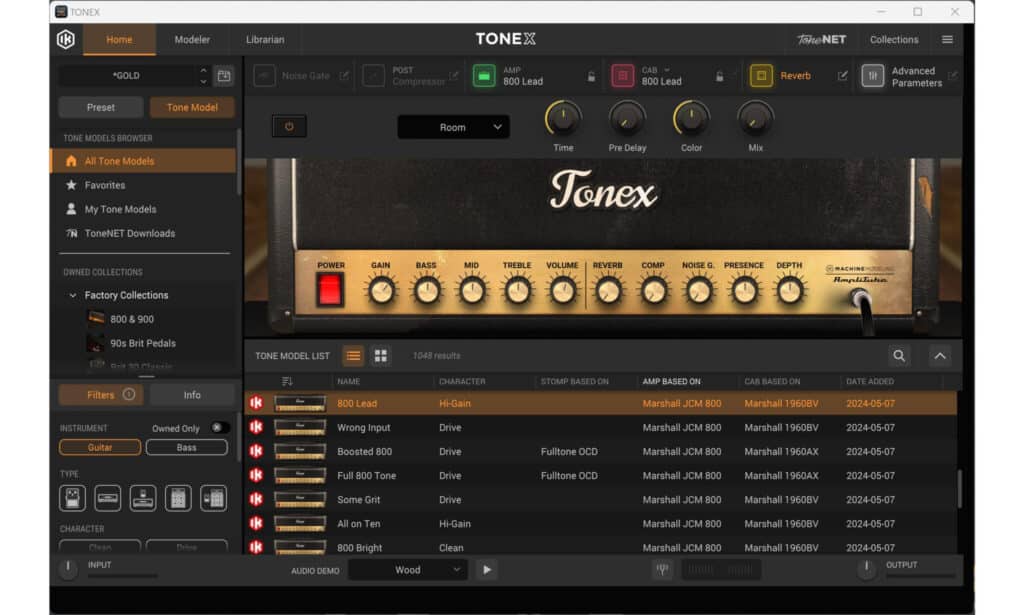The width and height of the screenshot is (1024, 615).
Task: Collapse the Factory Collections tree
Action: [x=72, y=296]
